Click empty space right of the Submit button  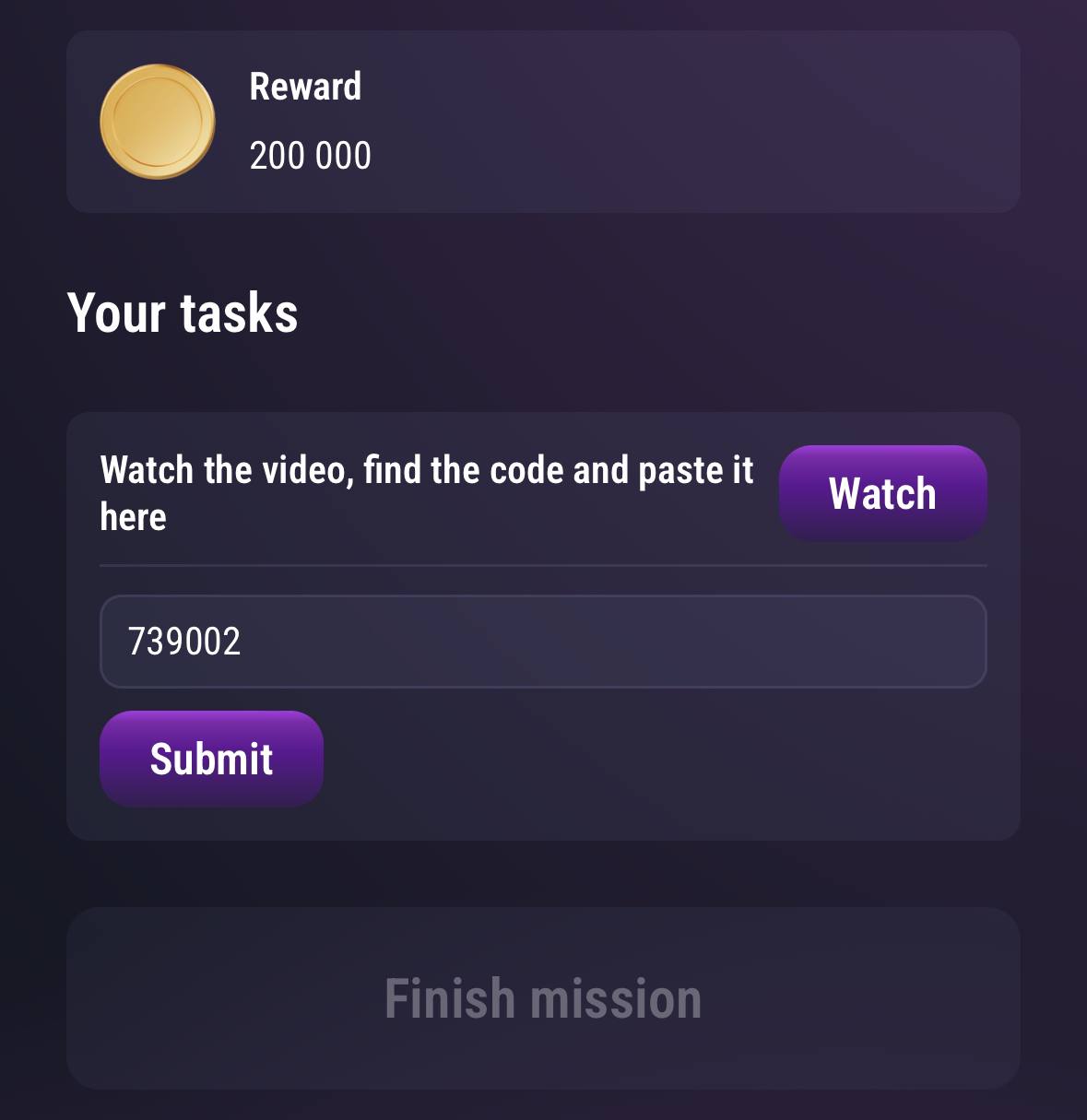click(x=655, y=759)
